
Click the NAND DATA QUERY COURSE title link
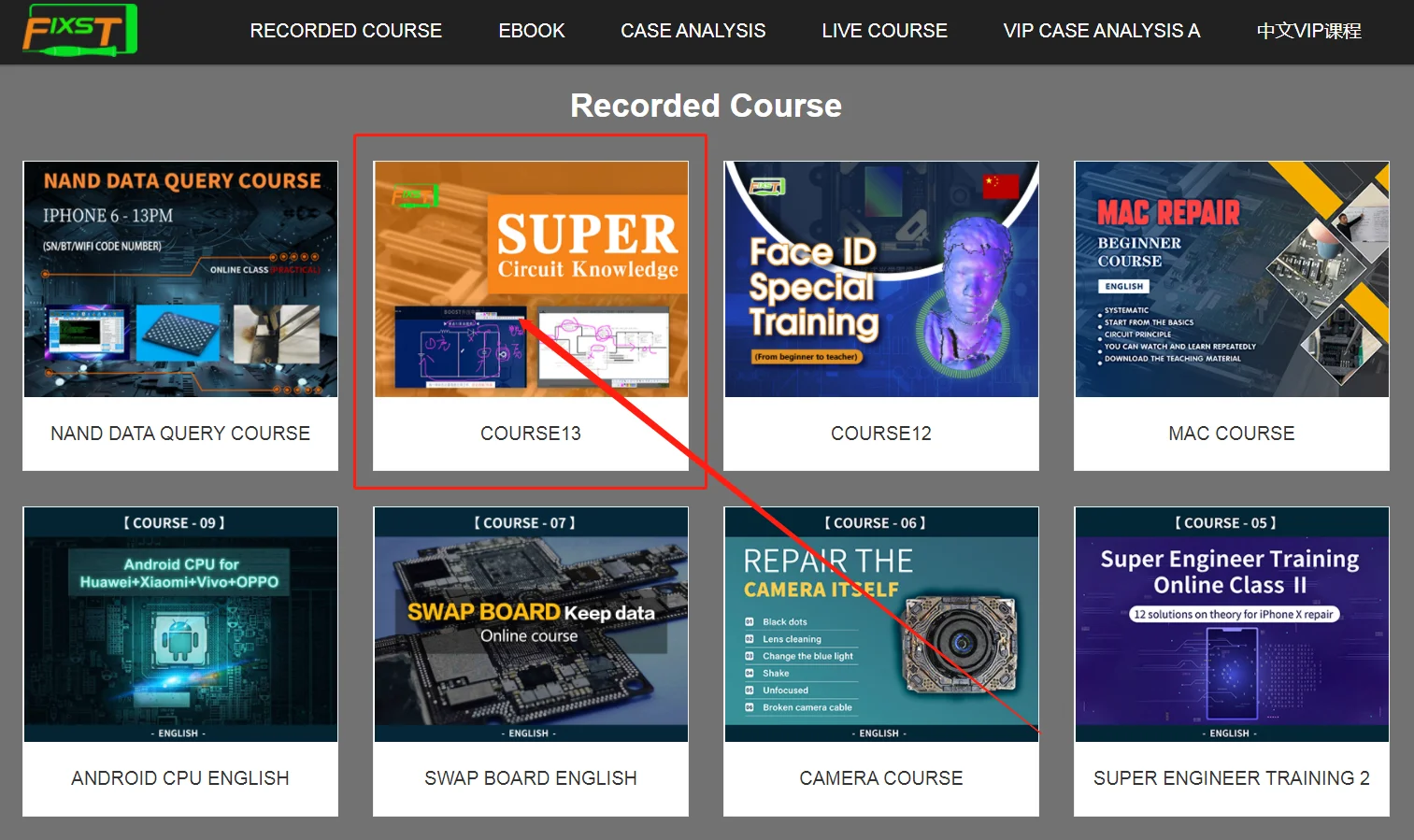coord(180,434)
